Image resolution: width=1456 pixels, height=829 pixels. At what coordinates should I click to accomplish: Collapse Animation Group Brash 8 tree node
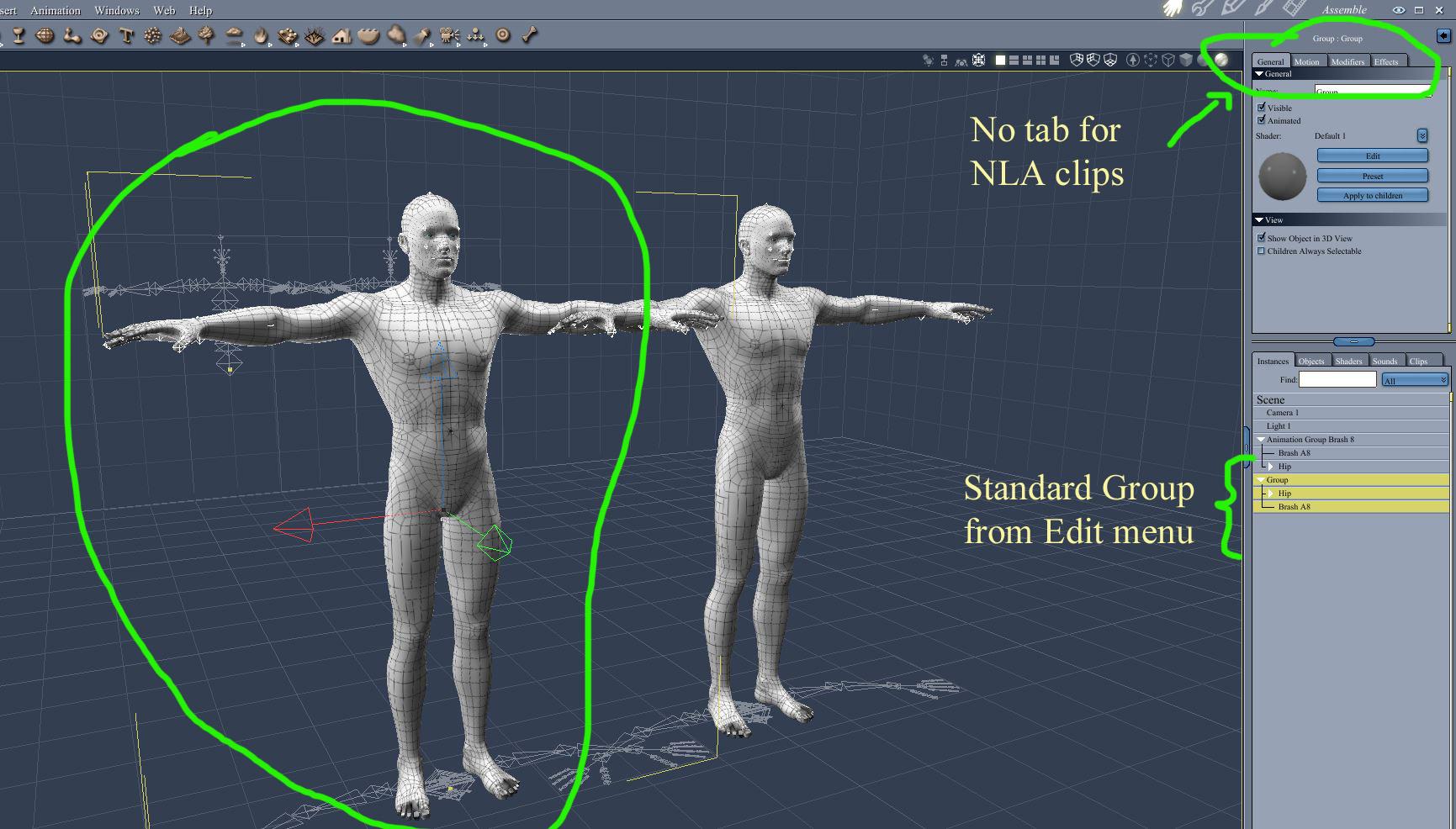coord(1261,440)
